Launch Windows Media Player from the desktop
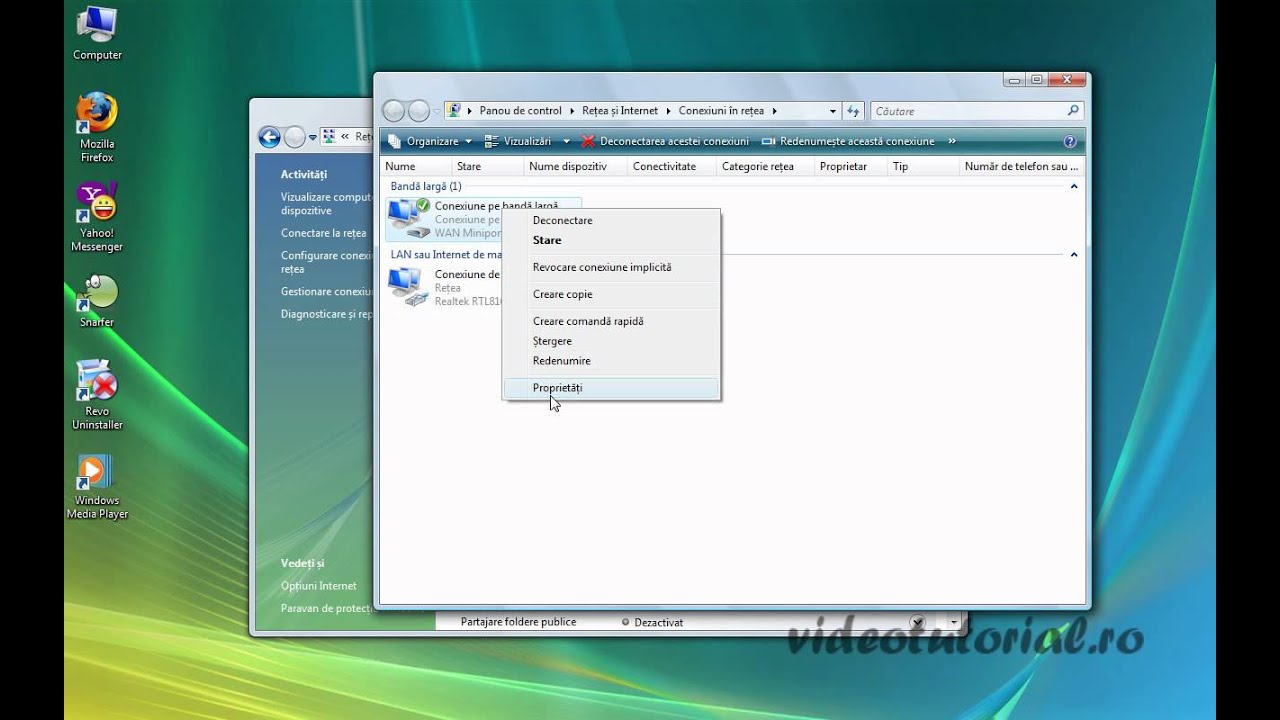Viewport: 1280px width, 720px height. click(x=97, y=487)
